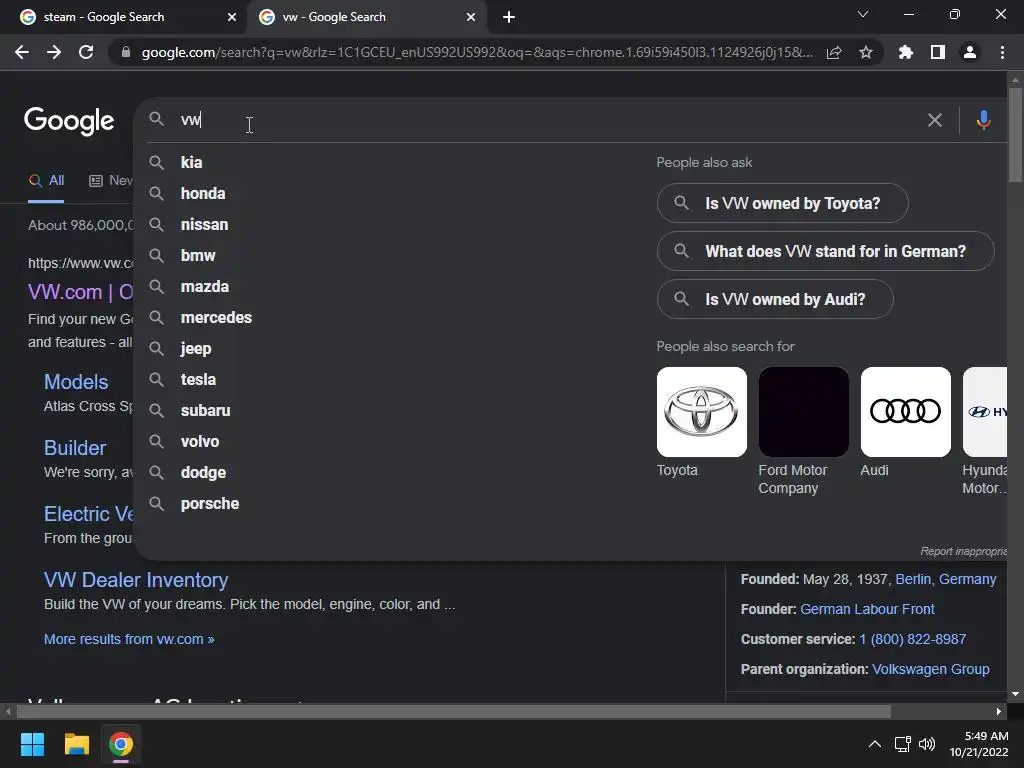Open the 'Models' sitelink
Viewport: 1024px width, 768px height.
pyautogui.click(x=76, y=382)
